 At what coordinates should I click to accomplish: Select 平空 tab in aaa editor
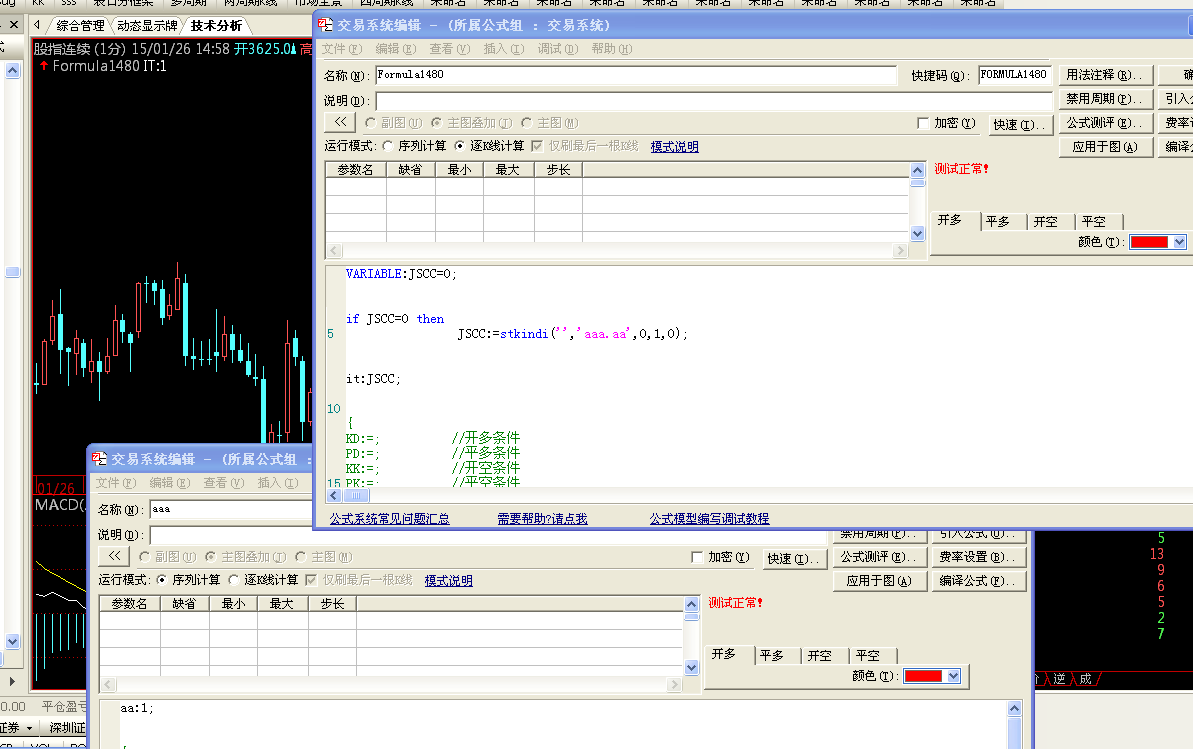868,655
